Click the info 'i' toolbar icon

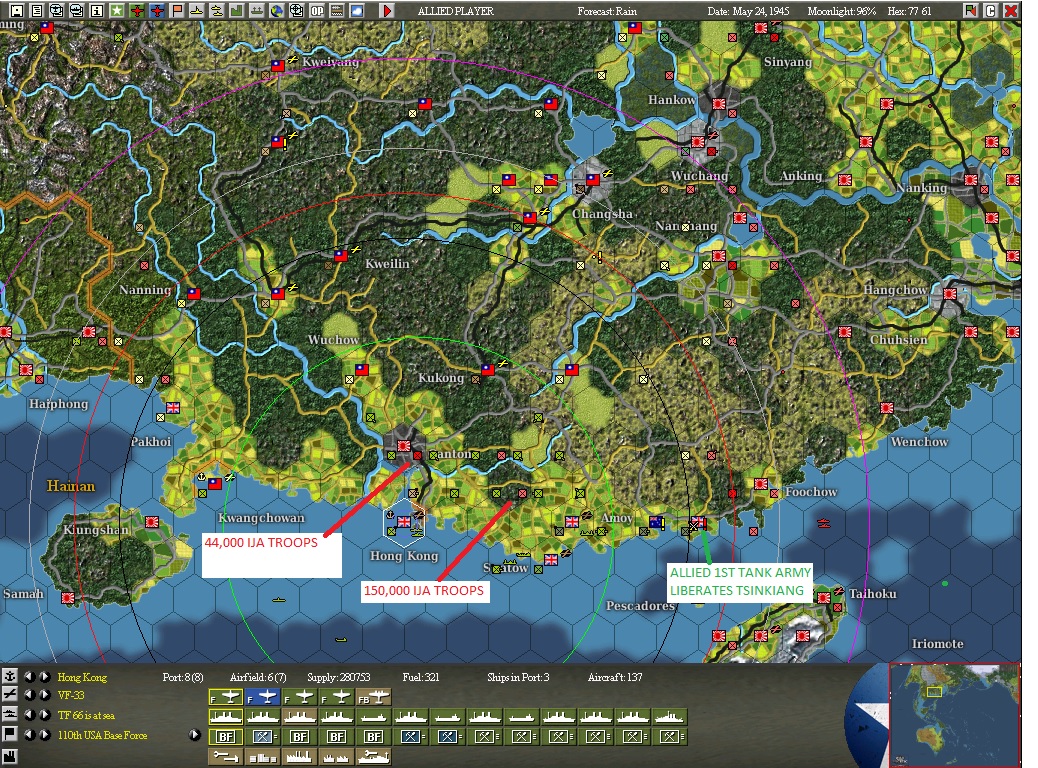[97, 11]
